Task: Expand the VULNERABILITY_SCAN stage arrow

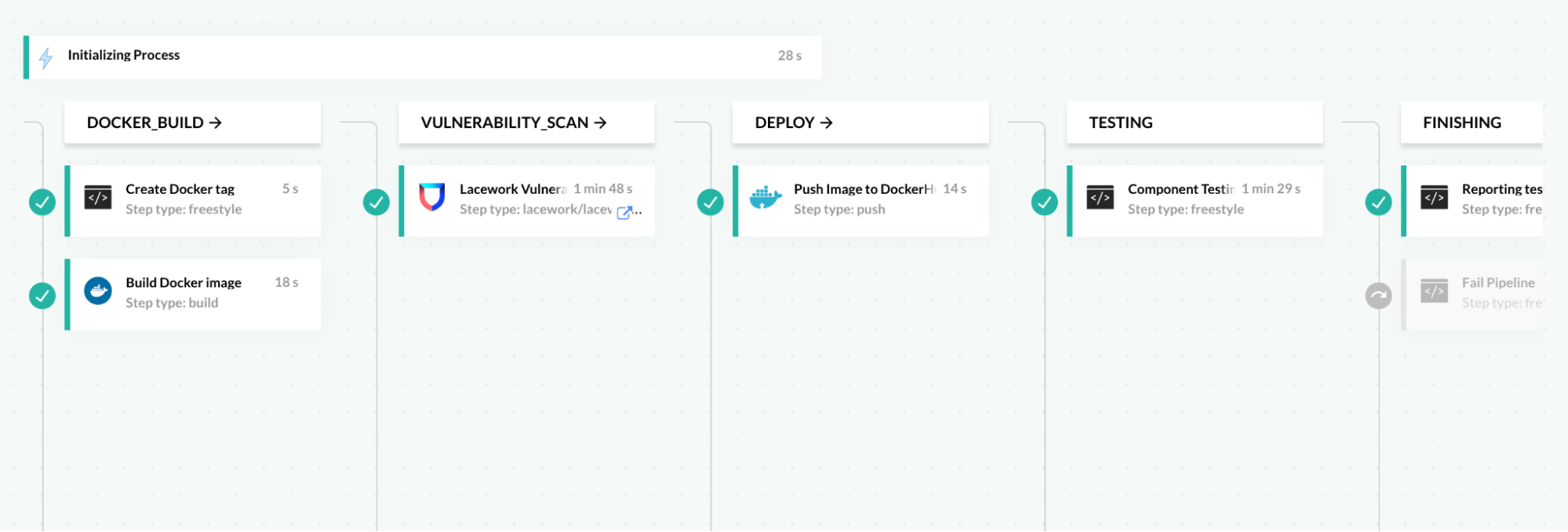Action: 600,123
